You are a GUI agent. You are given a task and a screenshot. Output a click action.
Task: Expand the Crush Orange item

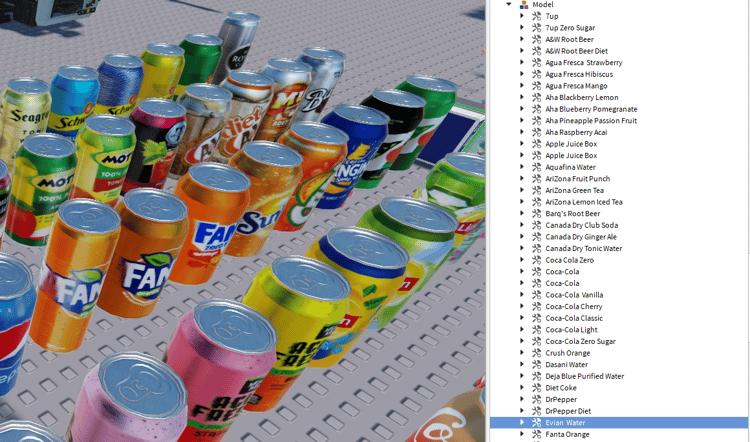[x=522, y=353]
